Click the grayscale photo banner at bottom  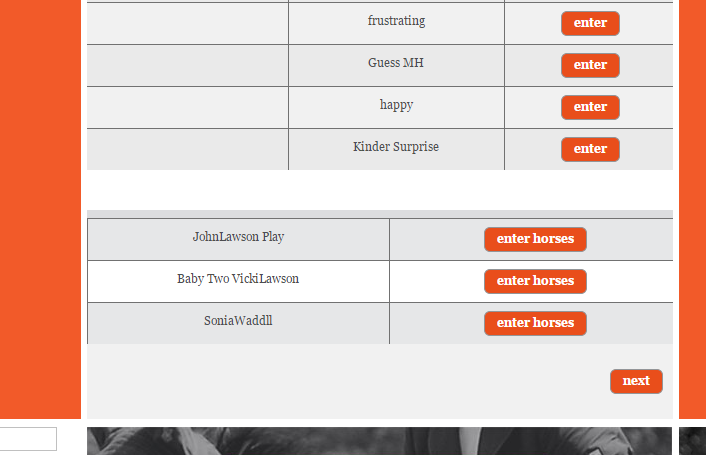pyautogui.click(x=379, y=441)
